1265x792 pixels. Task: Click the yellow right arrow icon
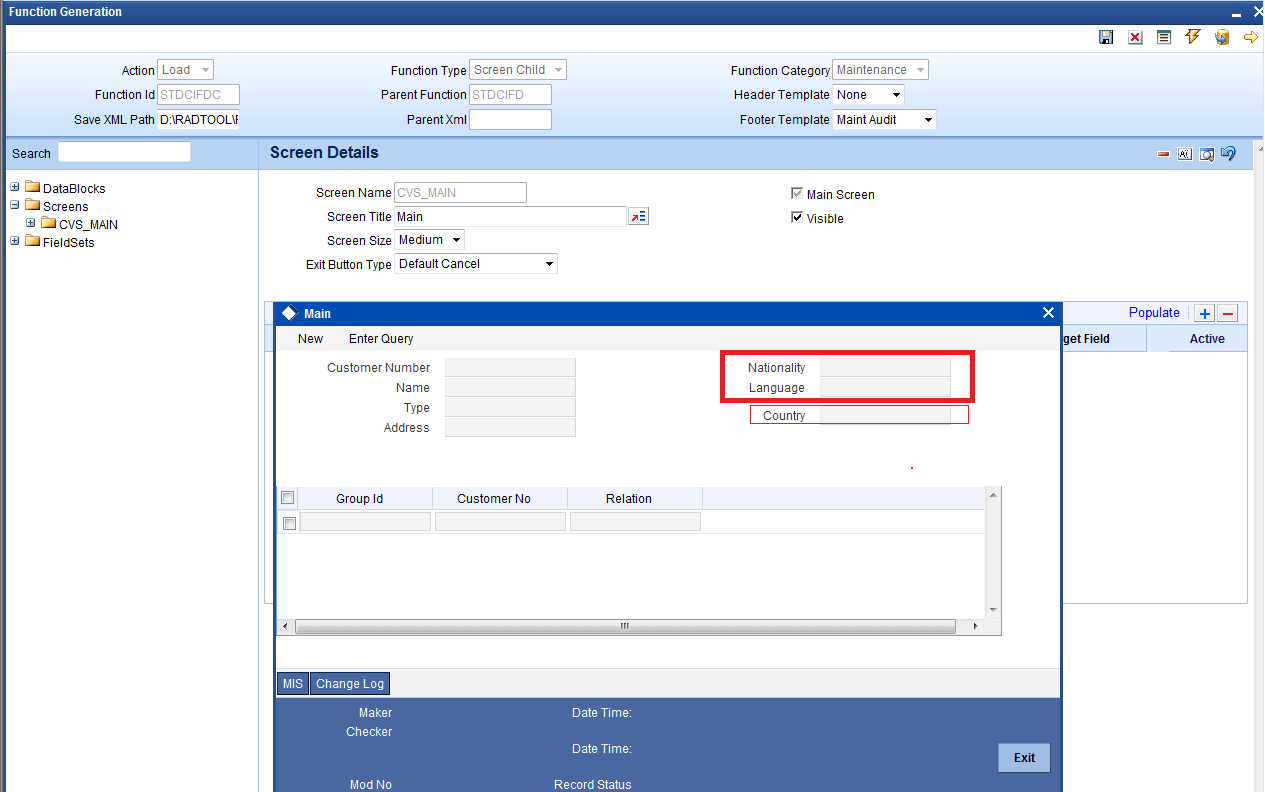coord(1250,37)
